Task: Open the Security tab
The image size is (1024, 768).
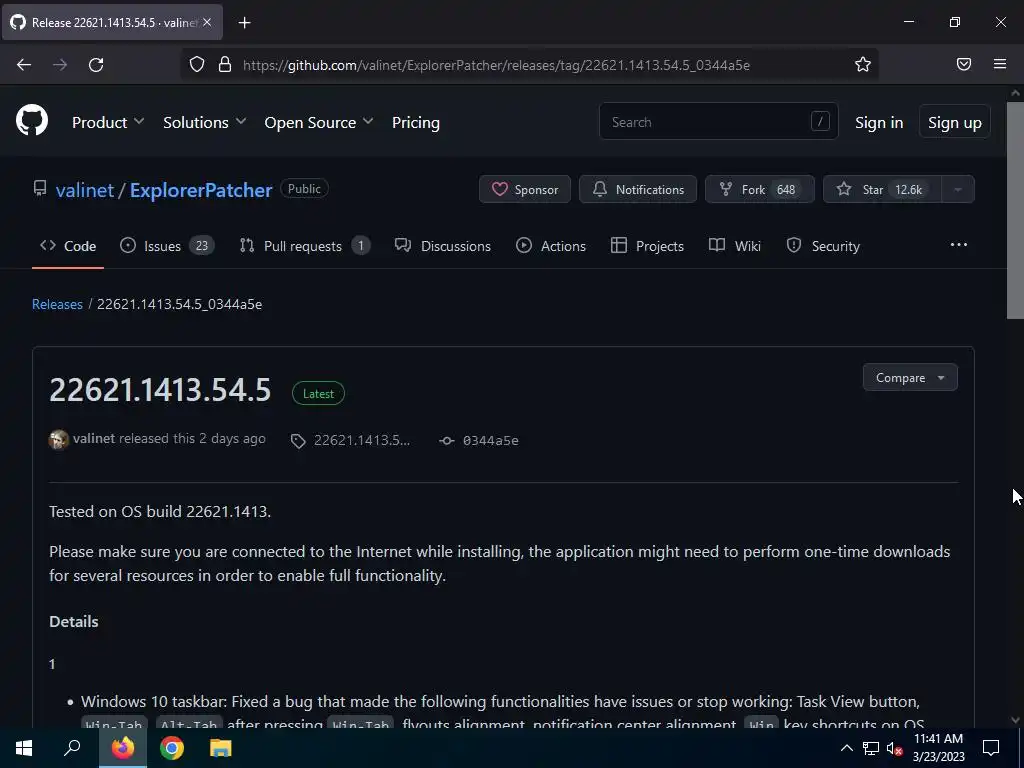Action: point(823,246)
